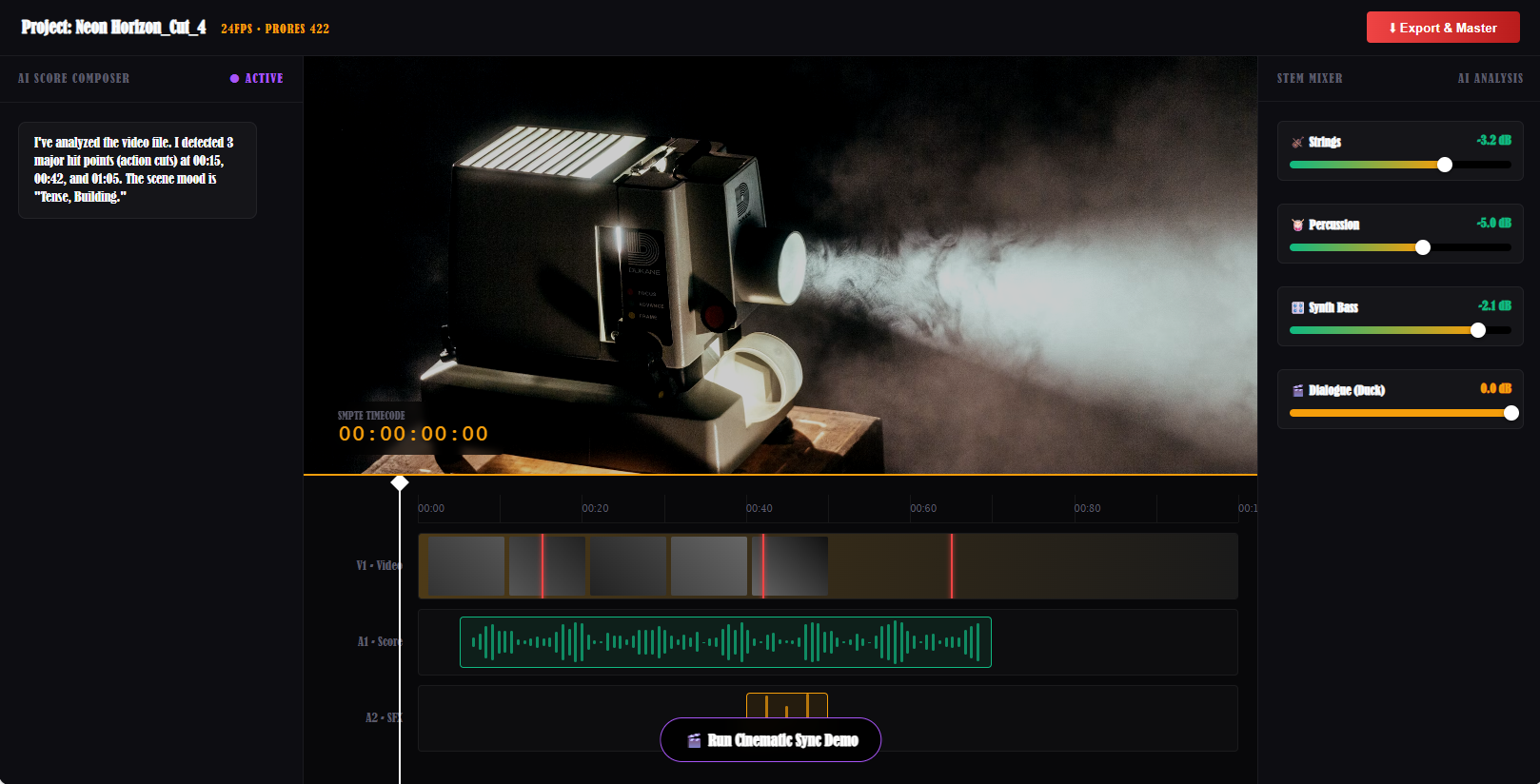This screenshot has height=784, width=1540.
Task: Click the Dialogue (Duck) slider handle
Action: [x=1511, y=413]
